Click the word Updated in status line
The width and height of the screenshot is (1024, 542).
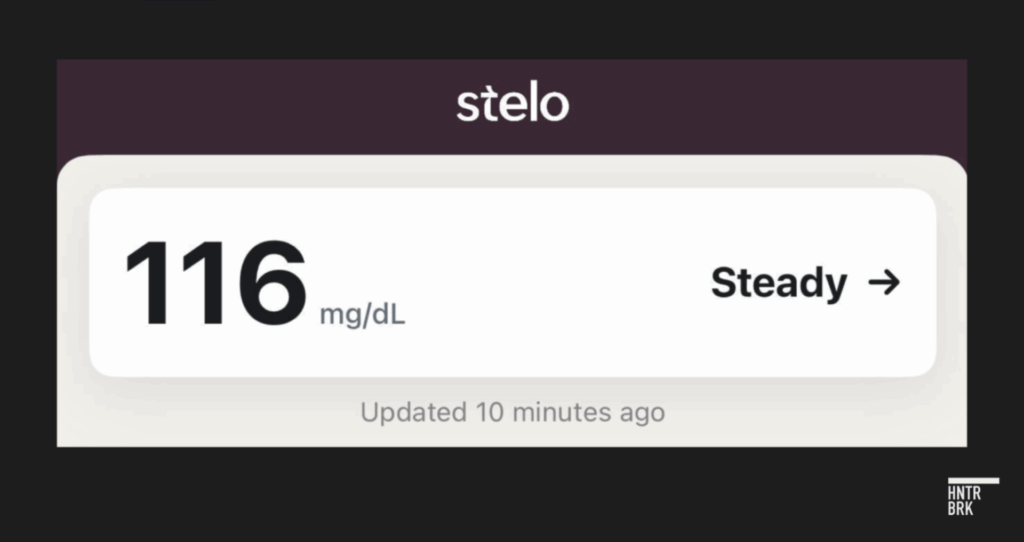coord(413,412)
